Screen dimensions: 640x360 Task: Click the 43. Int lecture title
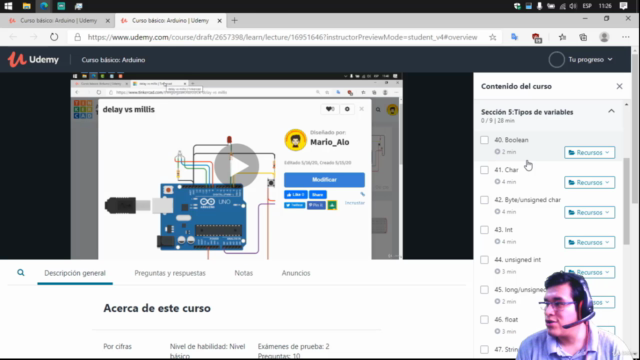(503, 230)
